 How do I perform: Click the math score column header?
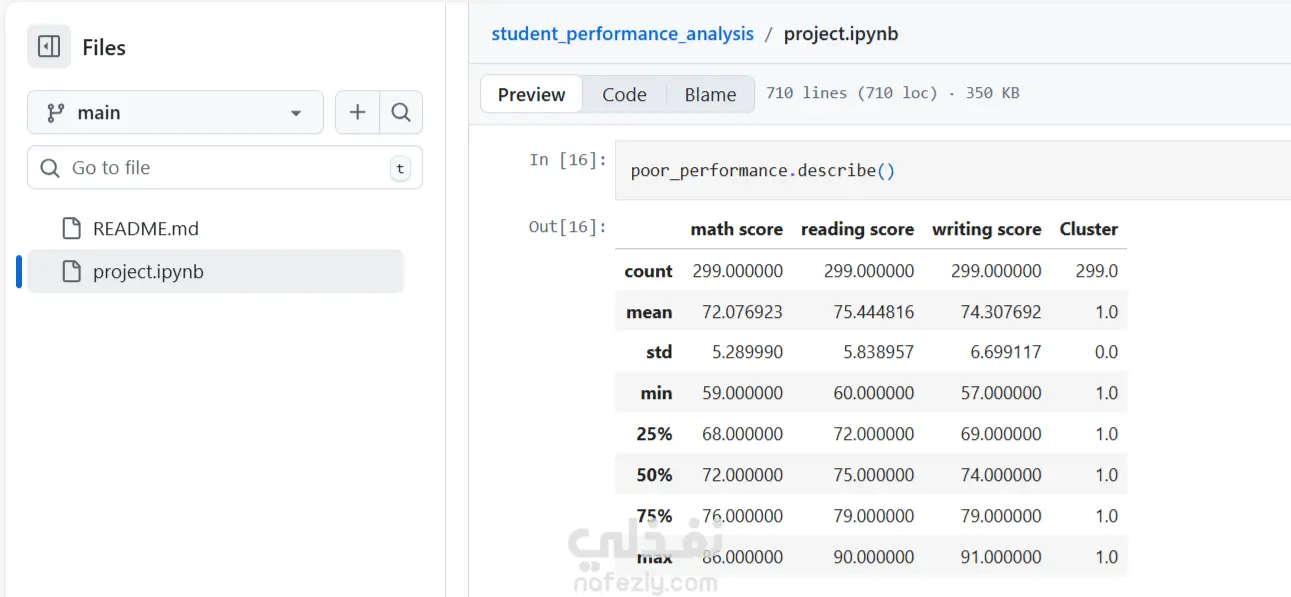(x=736, y=229)
